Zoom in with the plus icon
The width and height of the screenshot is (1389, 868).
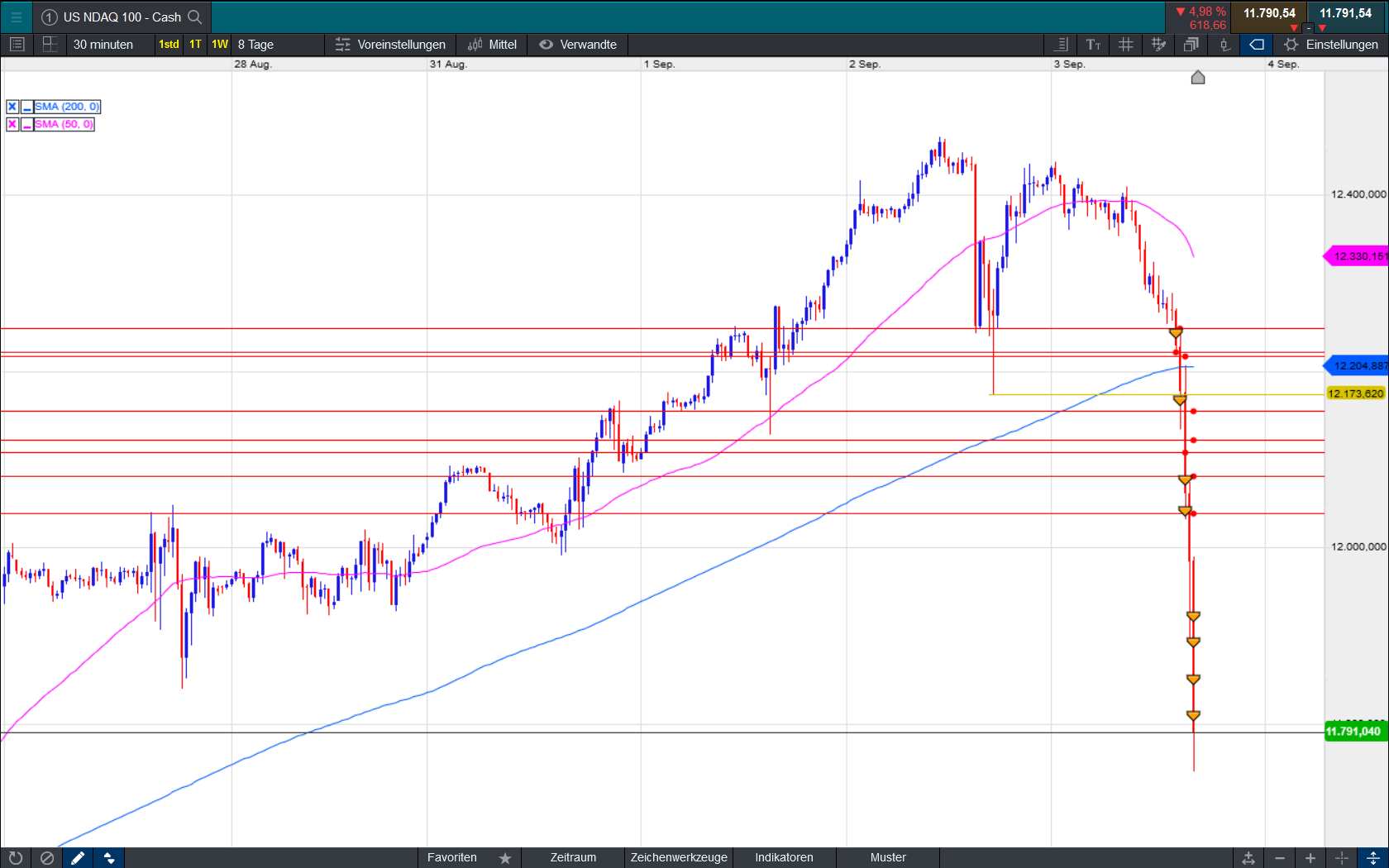click(1310, 858)
